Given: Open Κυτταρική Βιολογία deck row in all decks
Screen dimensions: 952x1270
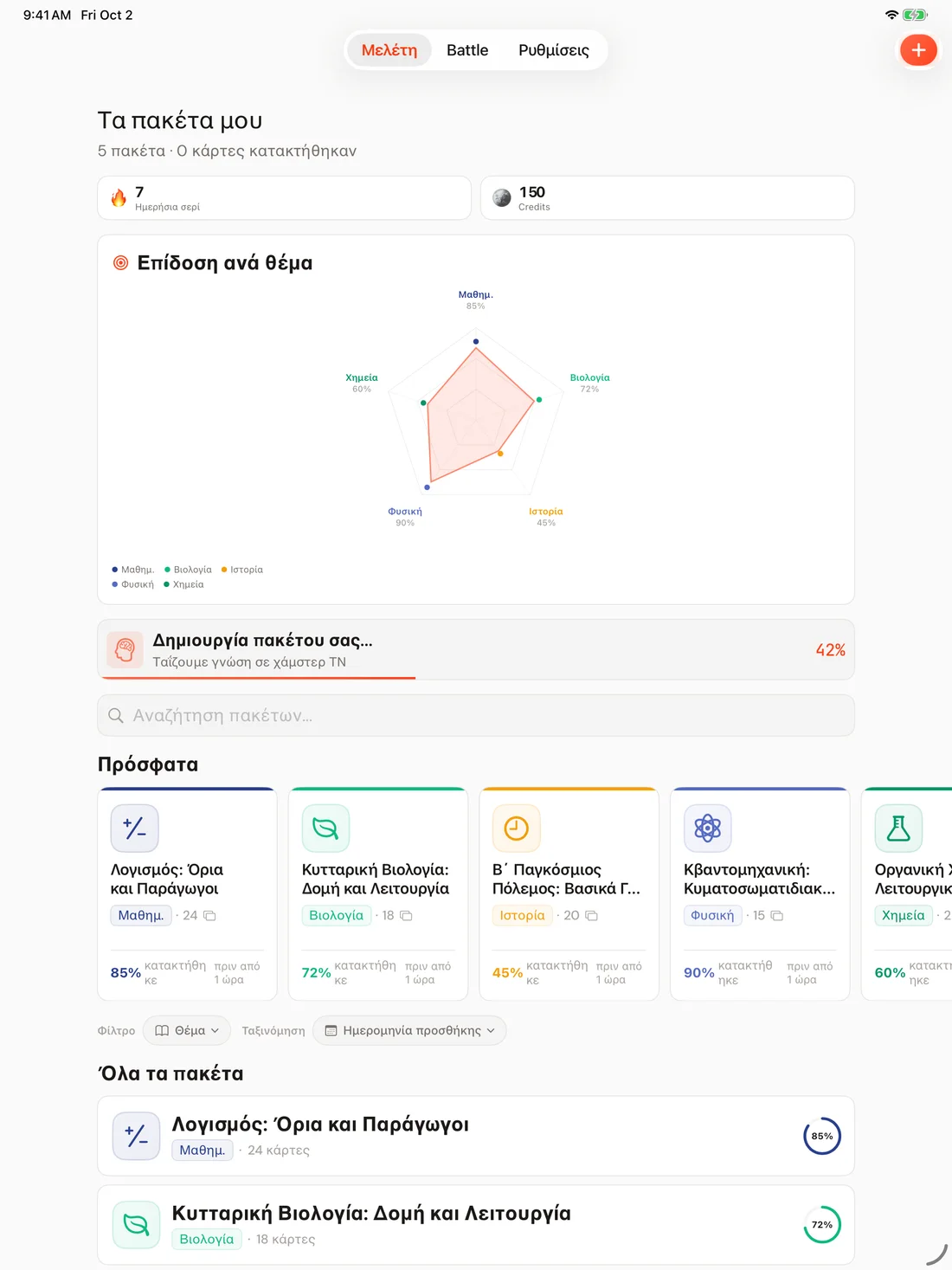Looking at the screenshot, I should point(476,1225).
